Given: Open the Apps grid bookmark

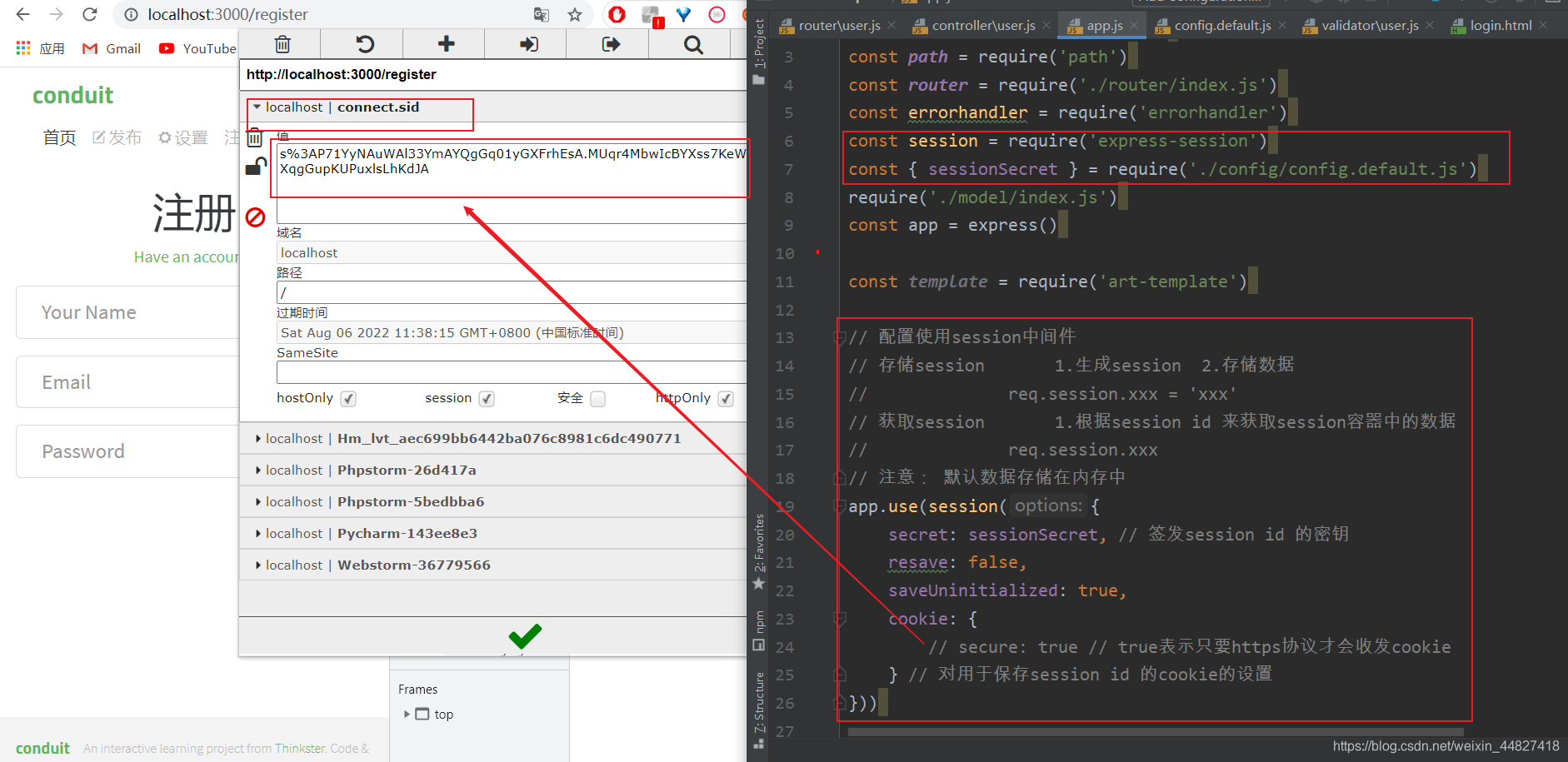Looking at the screenshot, I should tap(40, 48).
